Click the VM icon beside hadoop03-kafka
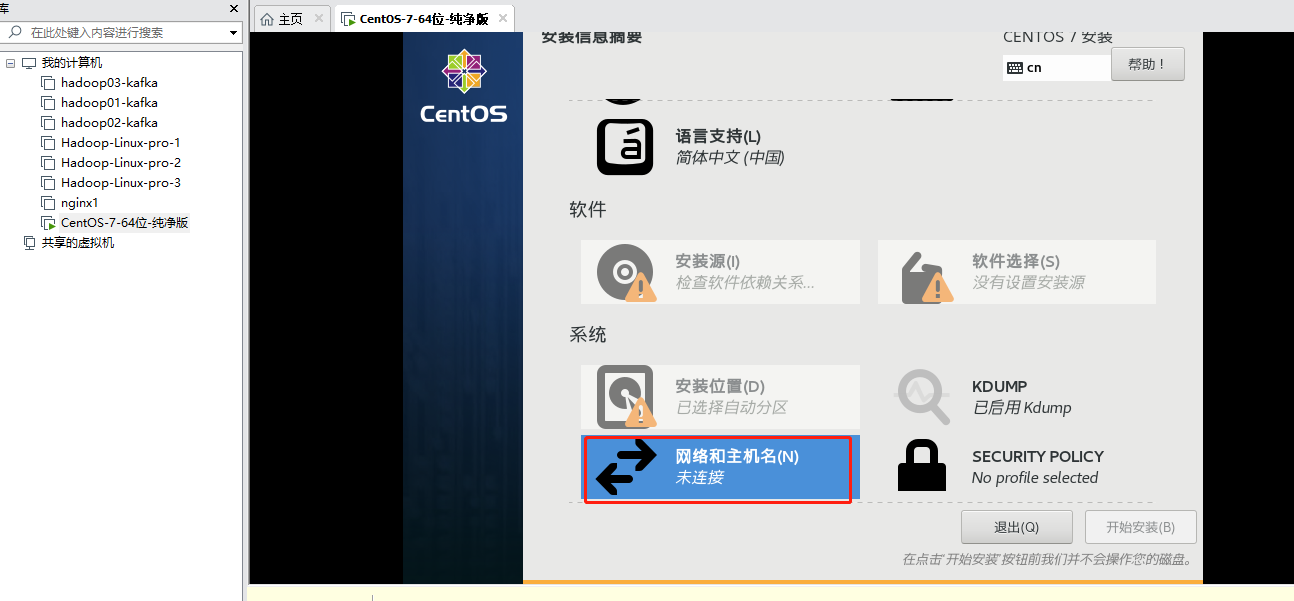Image resolution: width=1294 pixels, height=601 pixels. coord(48,83)
